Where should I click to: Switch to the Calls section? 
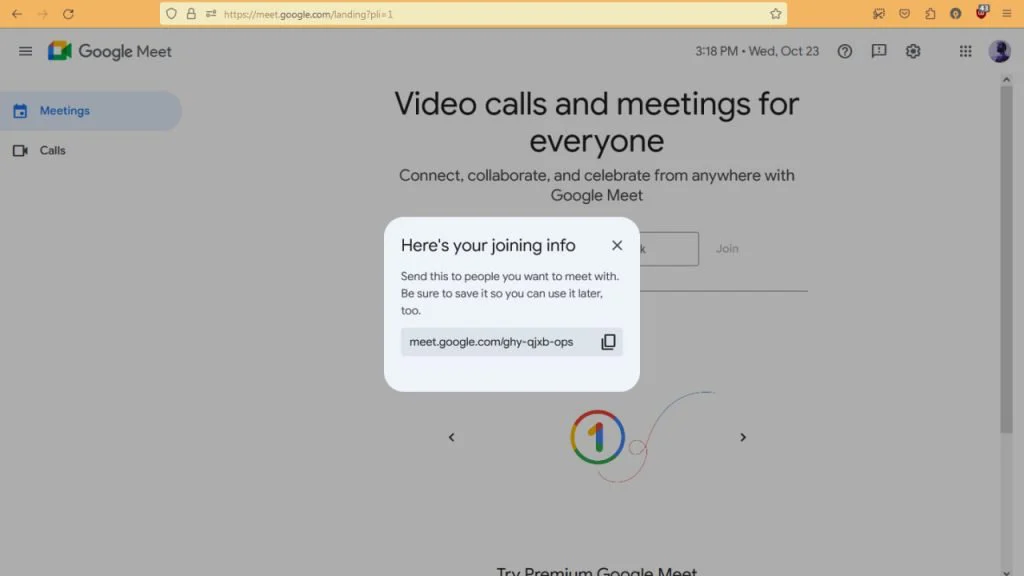[52, 150]
